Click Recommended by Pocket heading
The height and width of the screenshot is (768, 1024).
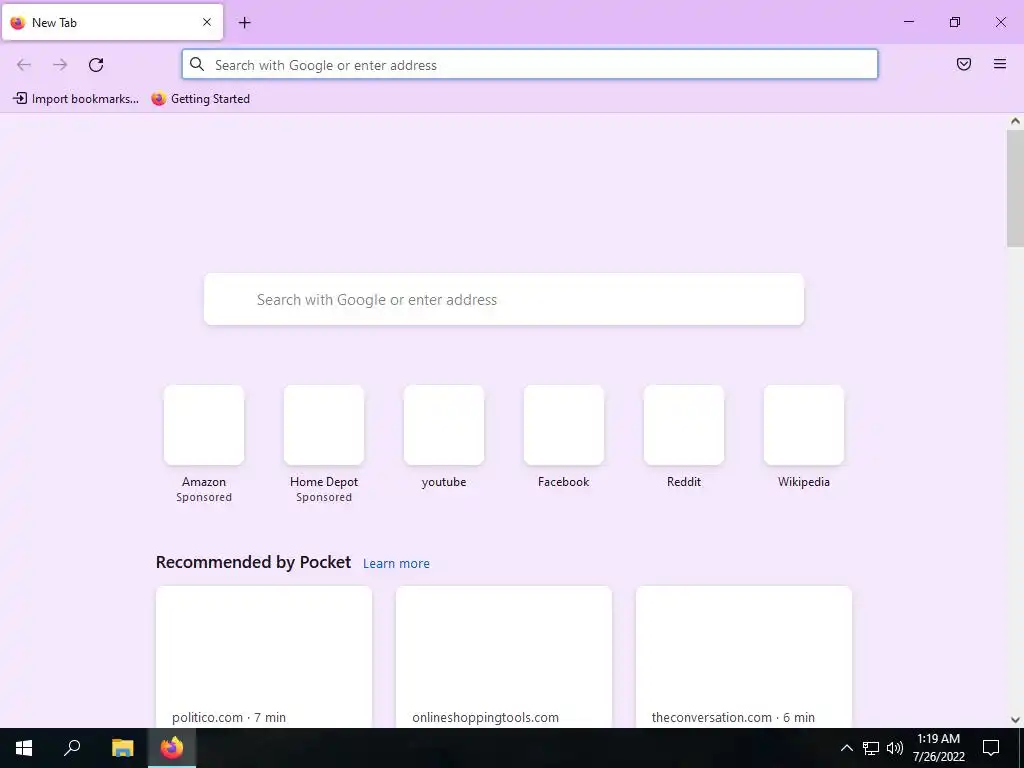pyautogui.click(x=253, y=562)
